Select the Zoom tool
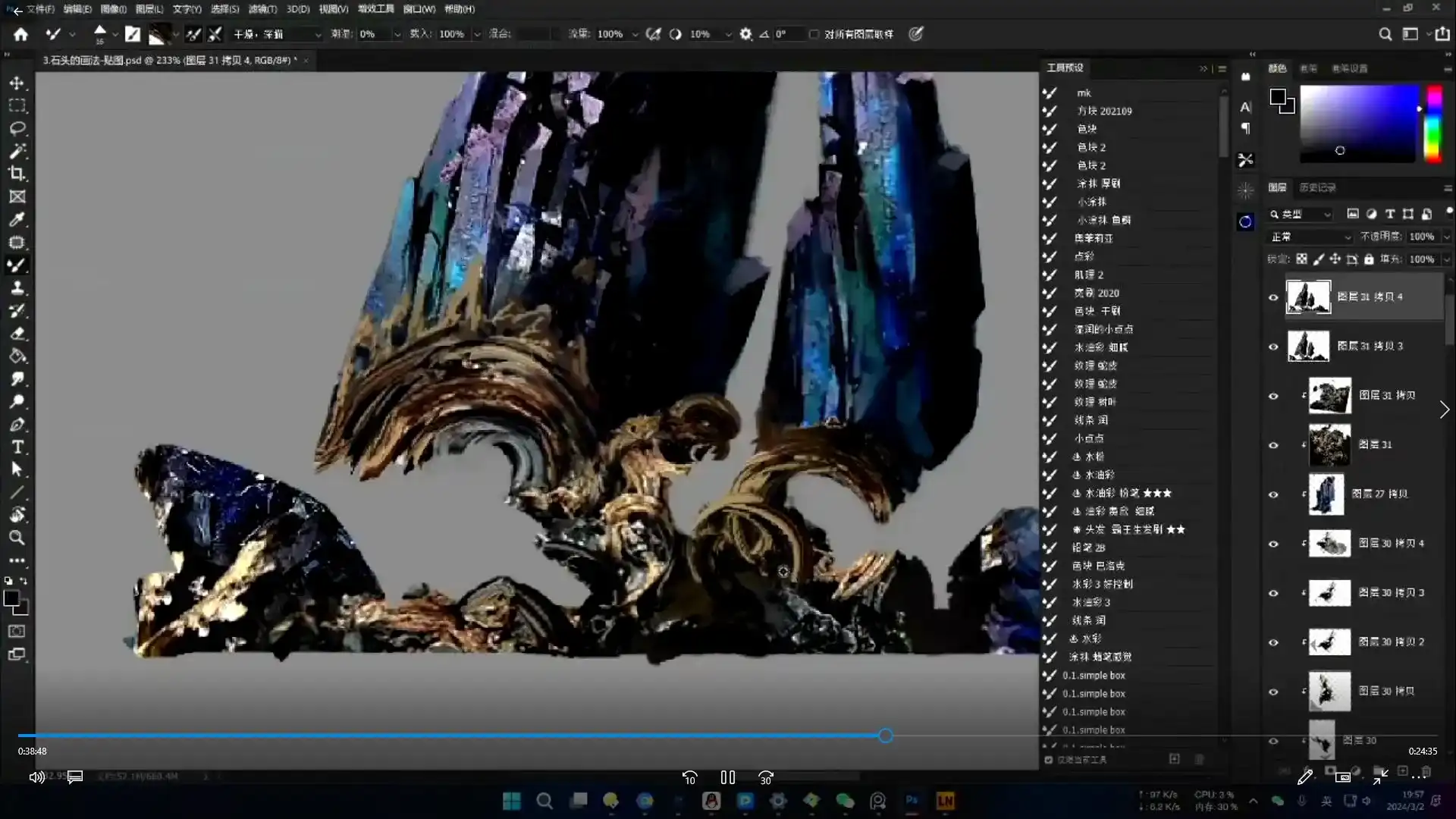Image resolution: width=1456 pixels, height=819 pixels. coord(17,538)
